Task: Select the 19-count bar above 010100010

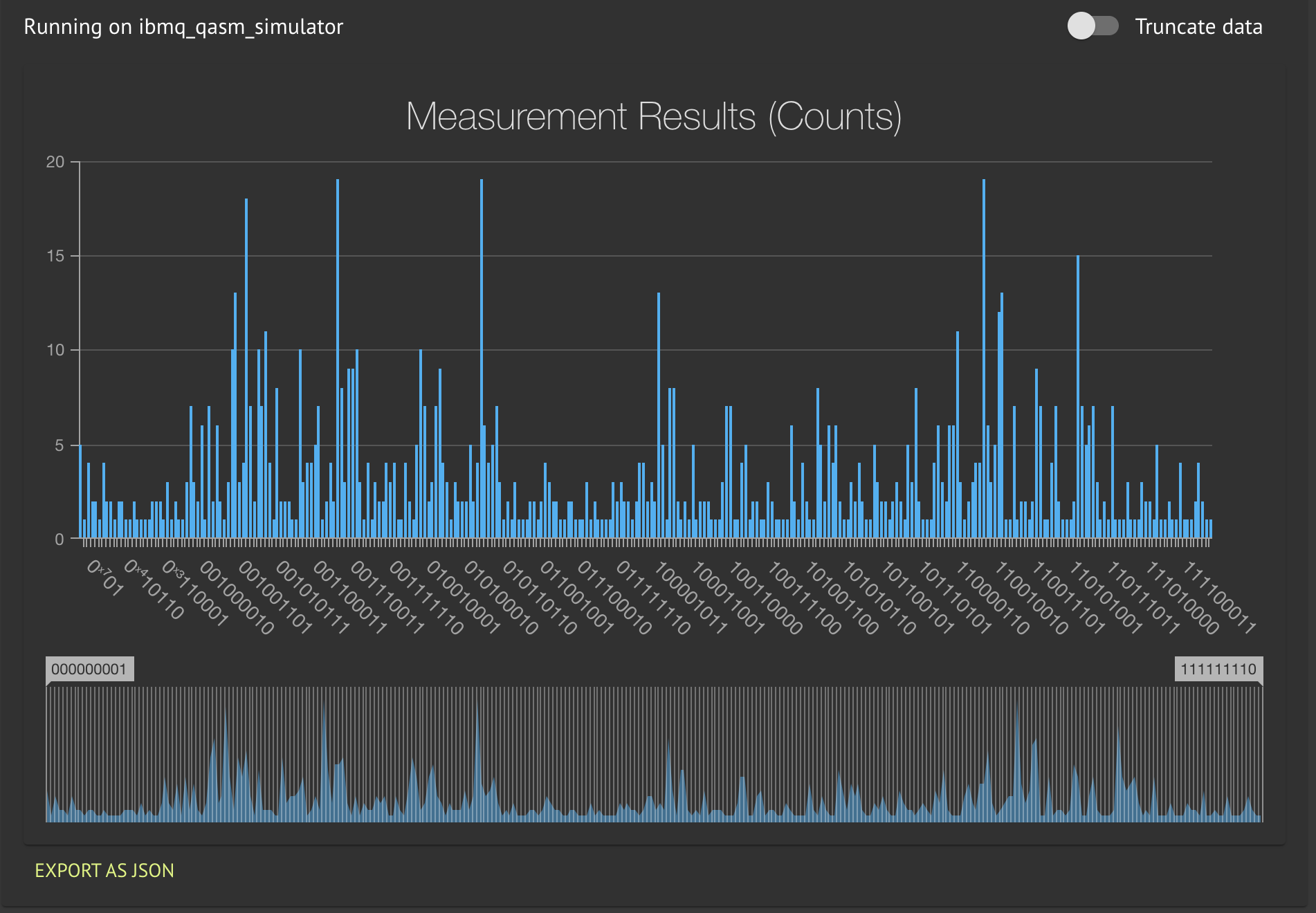Action: [482, 359]
